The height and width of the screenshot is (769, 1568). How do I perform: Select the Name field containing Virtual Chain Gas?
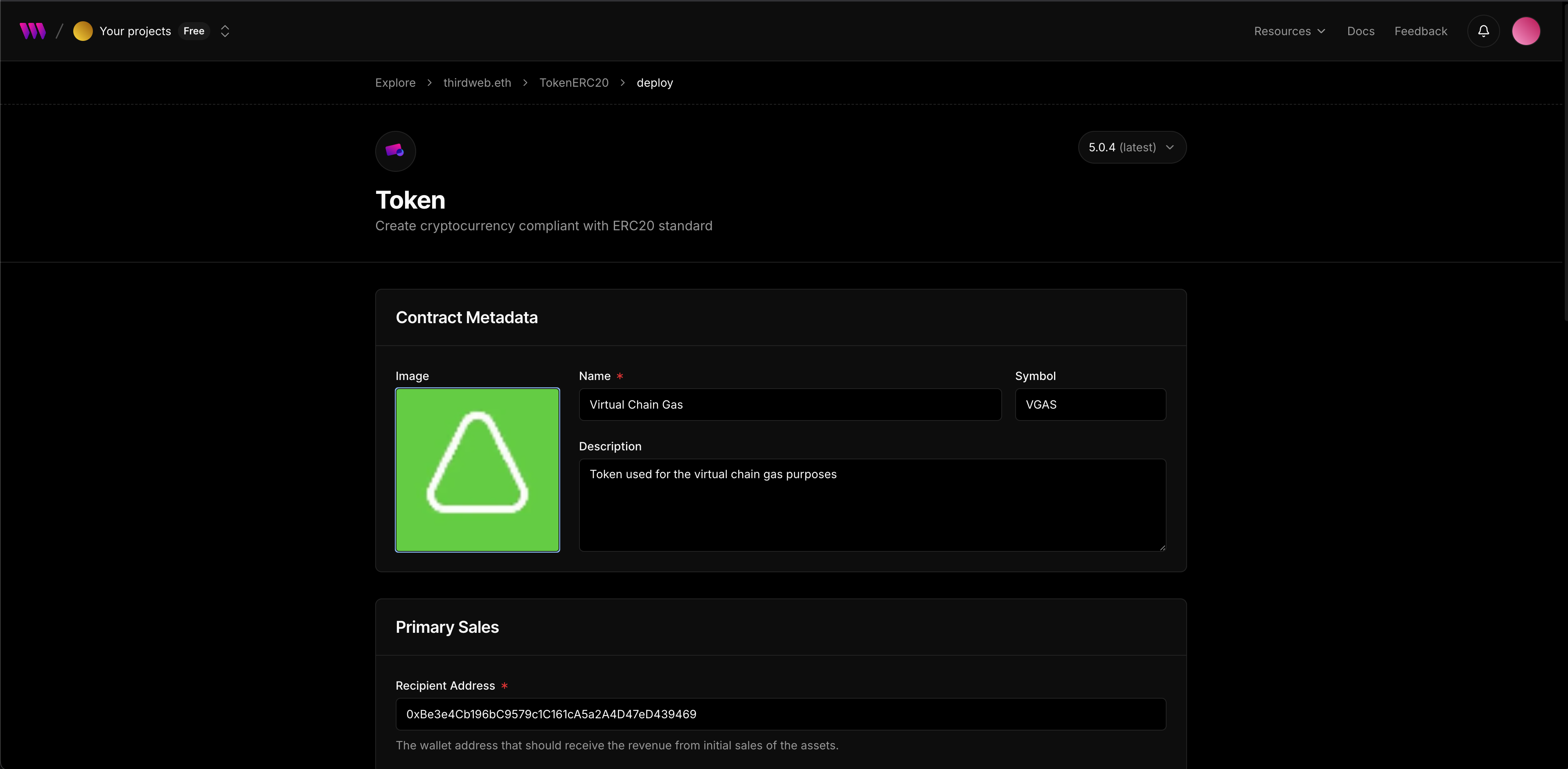click(789, 404)
